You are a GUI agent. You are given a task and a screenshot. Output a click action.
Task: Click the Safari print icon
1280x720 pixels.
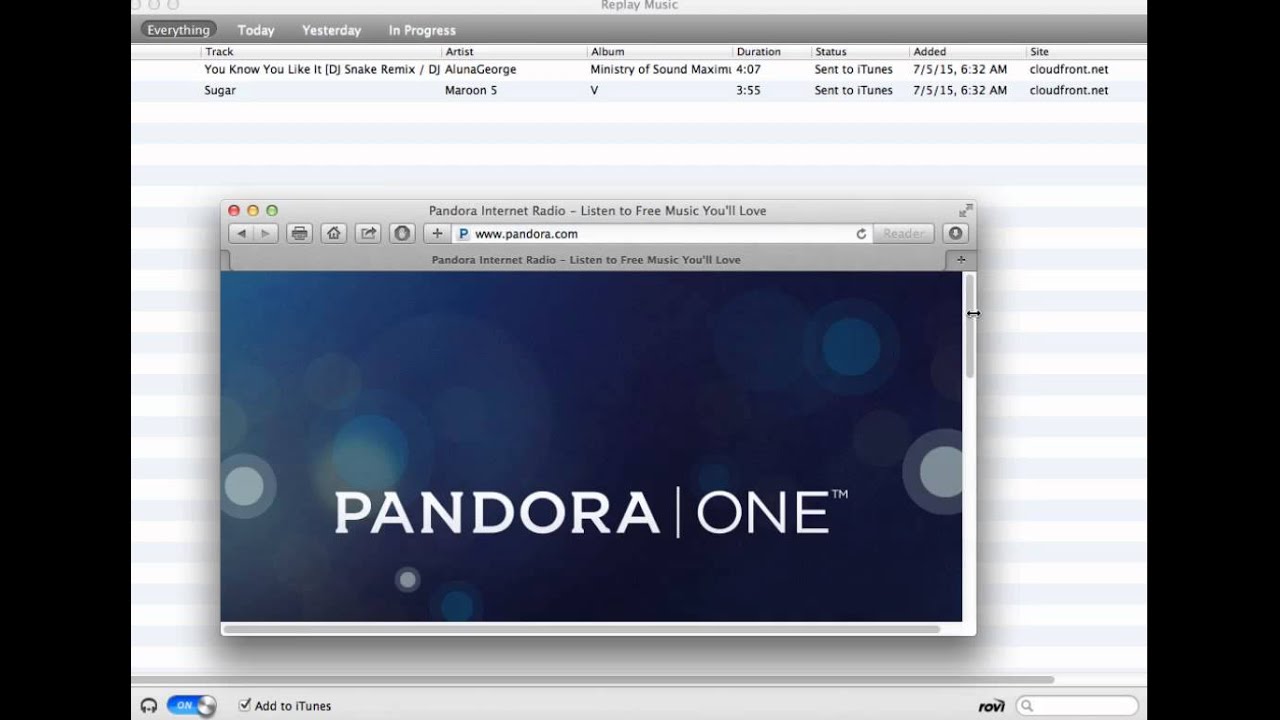299,234
